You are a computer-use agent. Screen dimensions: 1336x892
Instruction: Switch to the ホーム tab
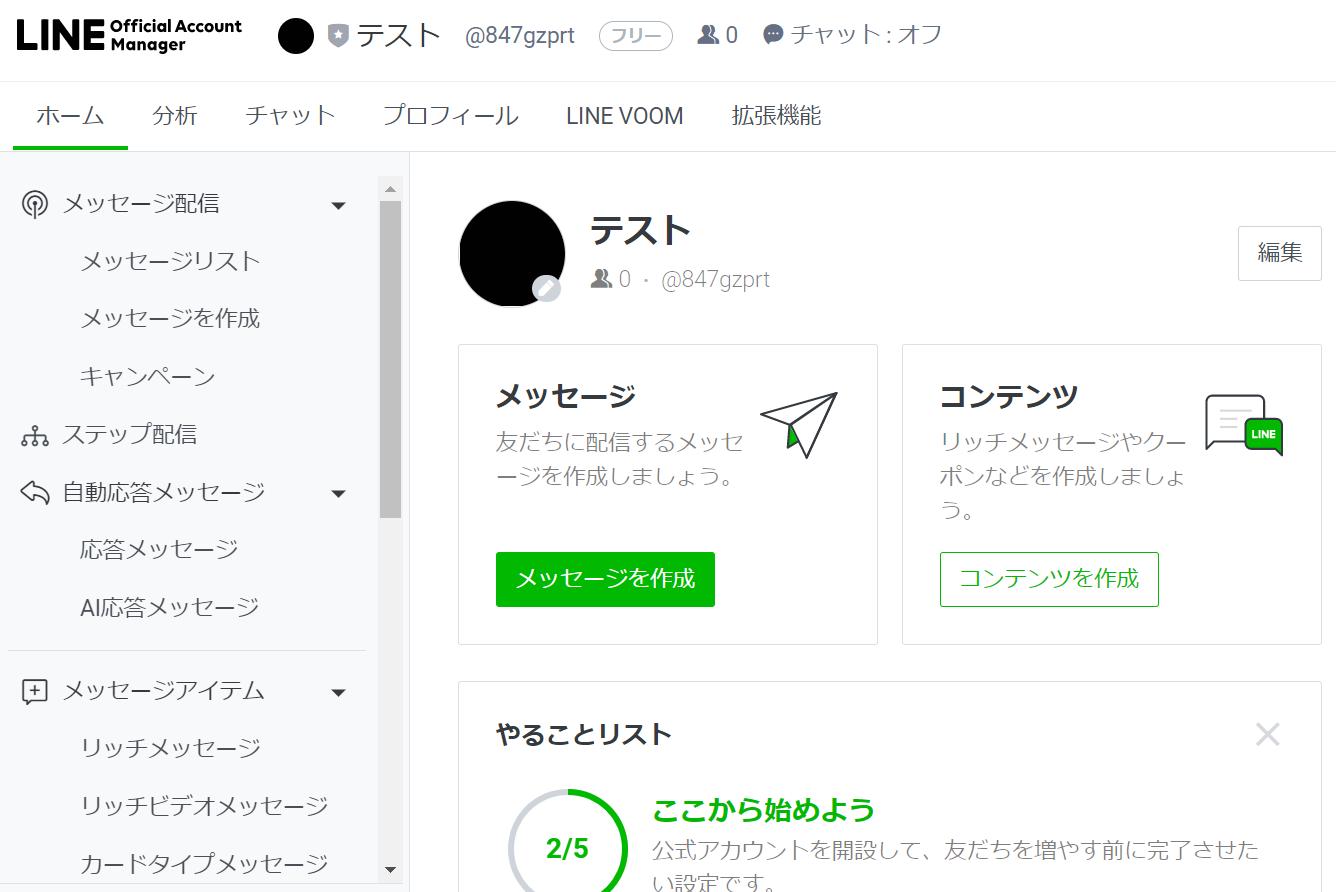(x=70, y=116)
